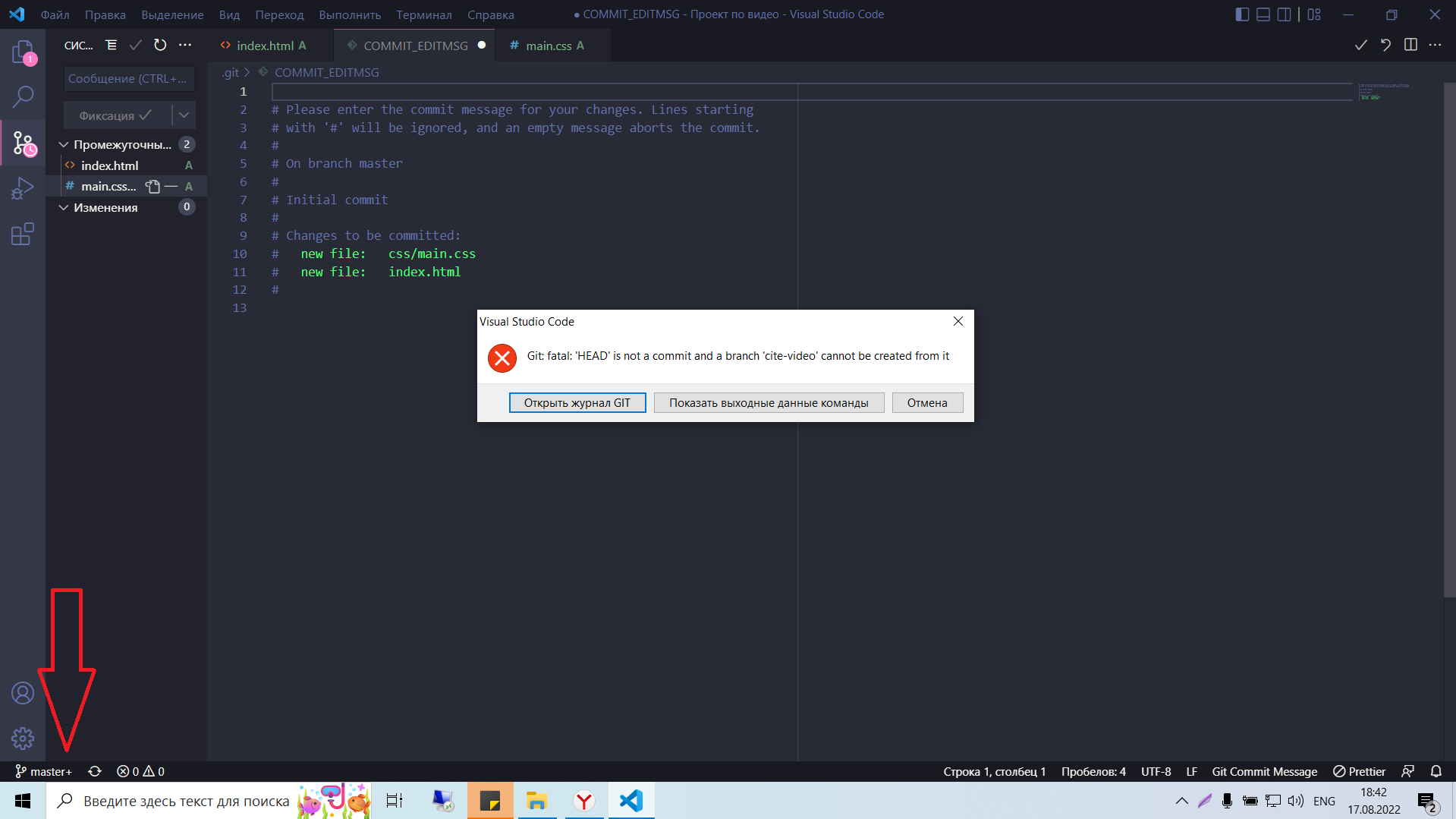1456x819 pixels.
Task: Split the editor to the right
Action: click(1410, 46)
